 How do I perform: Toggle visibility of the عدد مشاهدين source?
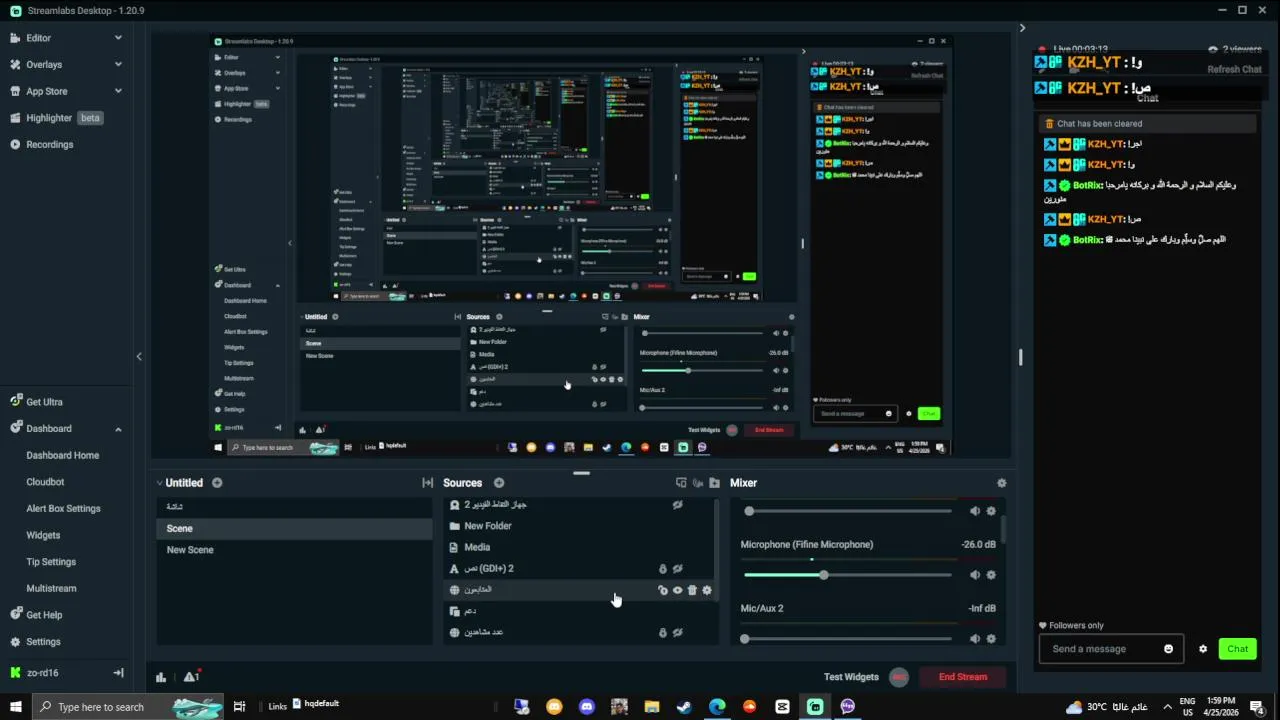(x=677, y=633)
